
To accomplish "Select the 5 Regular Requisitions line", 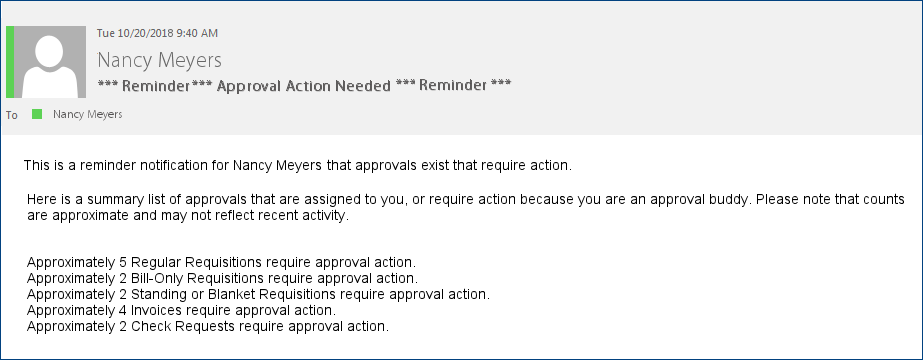I will click(x=221, y=262).
